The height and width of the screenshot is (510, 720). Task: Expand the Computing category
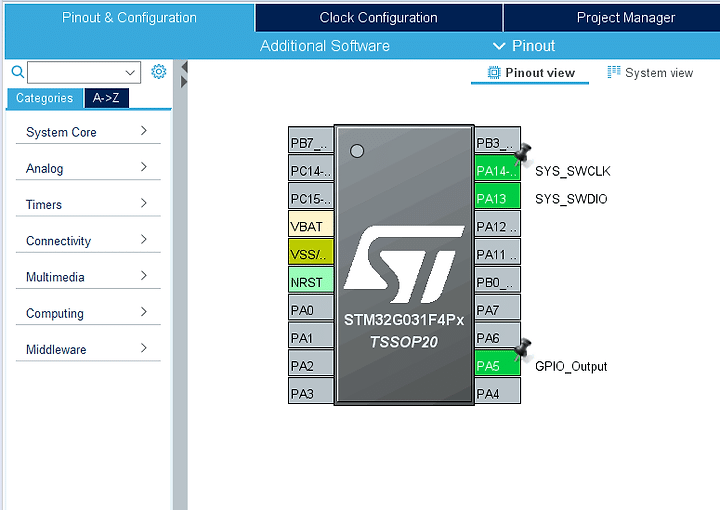click(88, 313)
